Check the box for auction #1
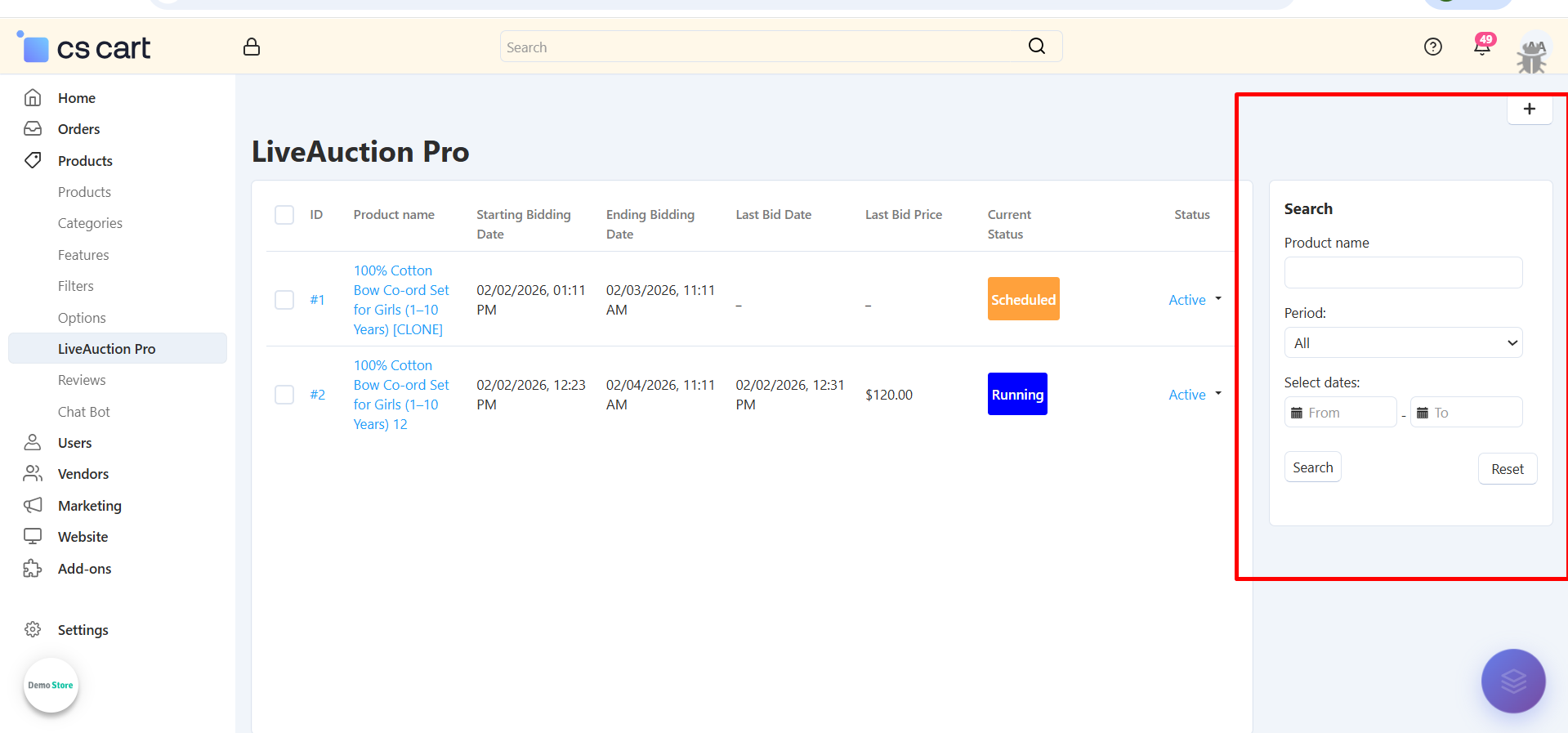Image resolution: width=1568 pixels, height=733 pixels. [x=284, y=300]
